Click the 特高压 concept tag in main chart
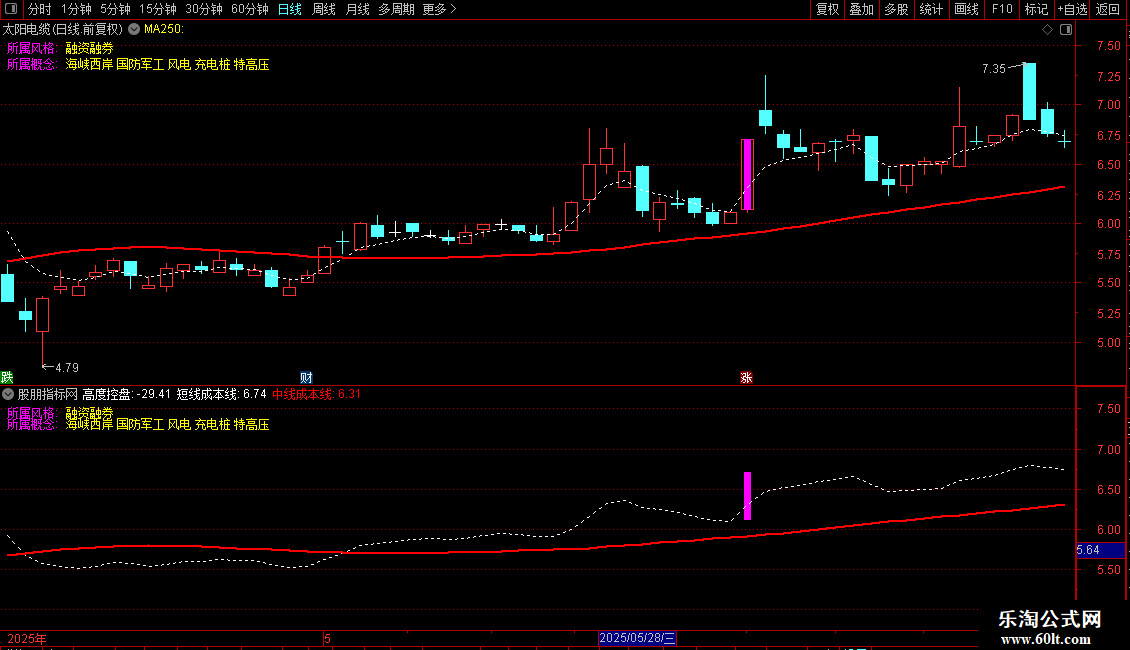 252,64
